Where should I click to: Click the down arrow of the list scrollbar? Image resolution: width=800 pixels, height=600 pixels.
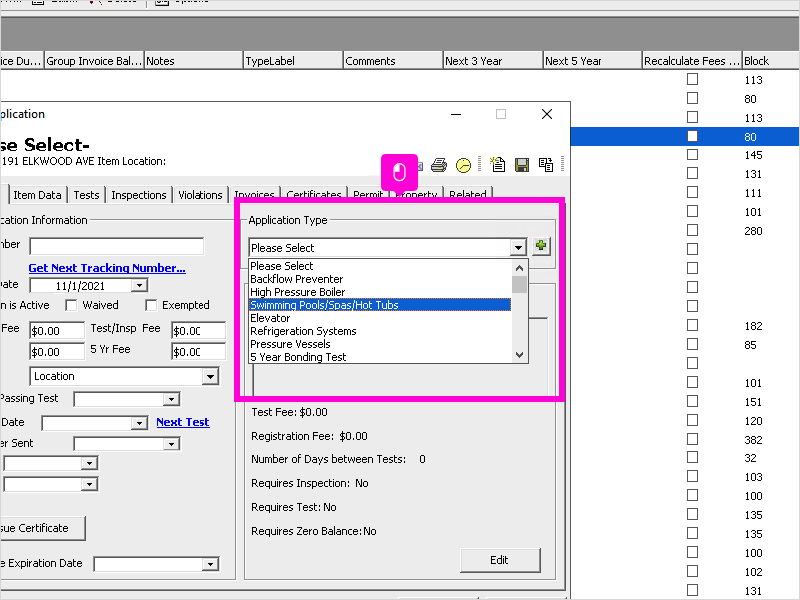[x=519, y=355]
